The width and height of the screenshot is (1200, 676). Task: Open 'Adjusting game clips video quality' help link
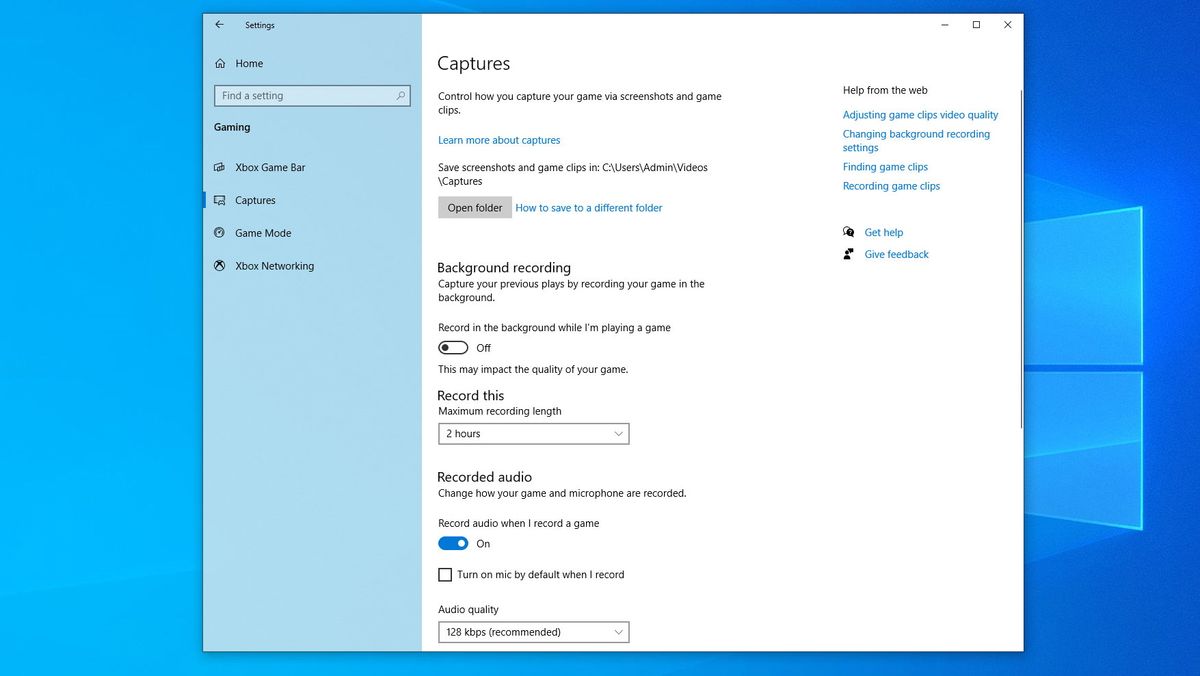(x=920, y=114)
